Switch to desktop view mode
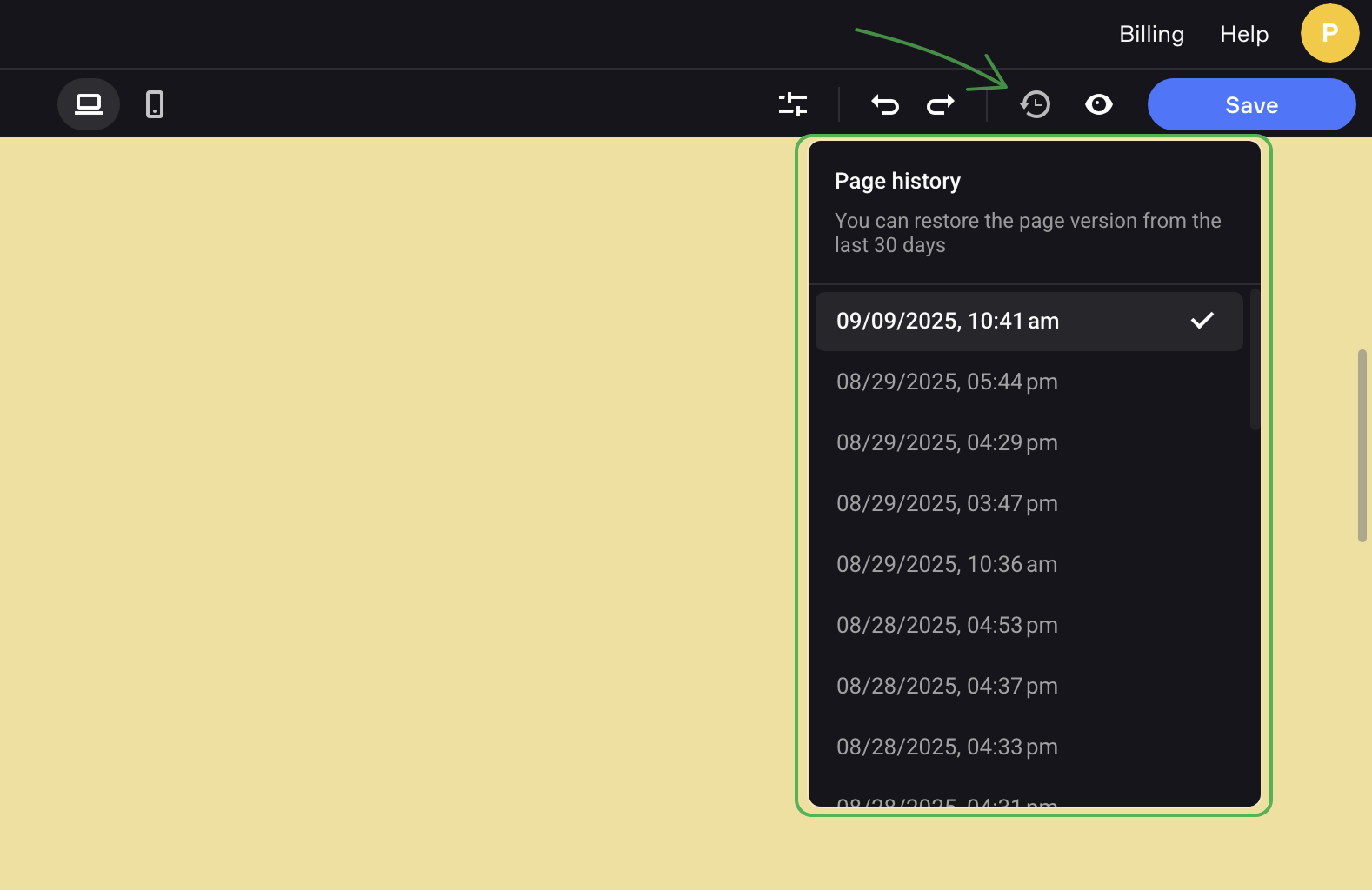Screen dimensions: 1372x890 point(89,104)
